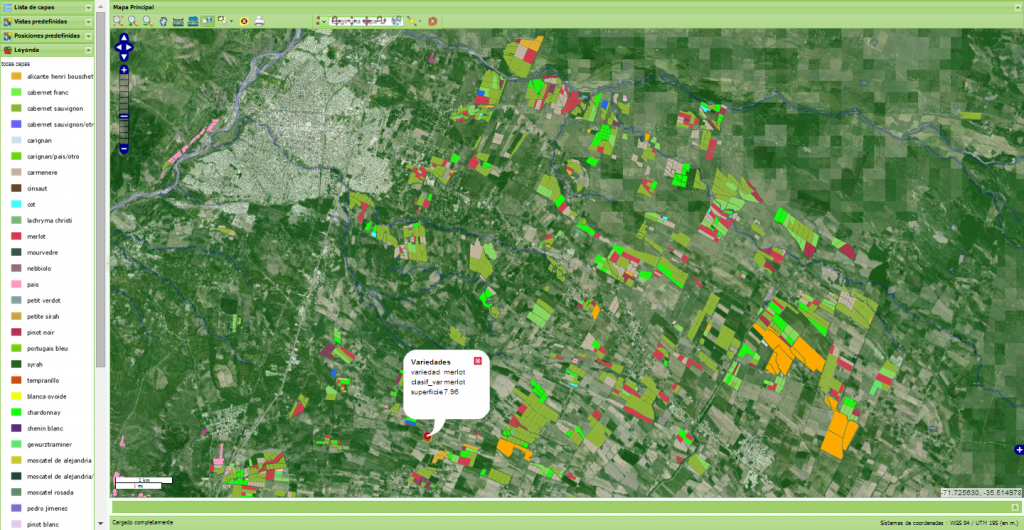Activate the pan hand tool

163,20
